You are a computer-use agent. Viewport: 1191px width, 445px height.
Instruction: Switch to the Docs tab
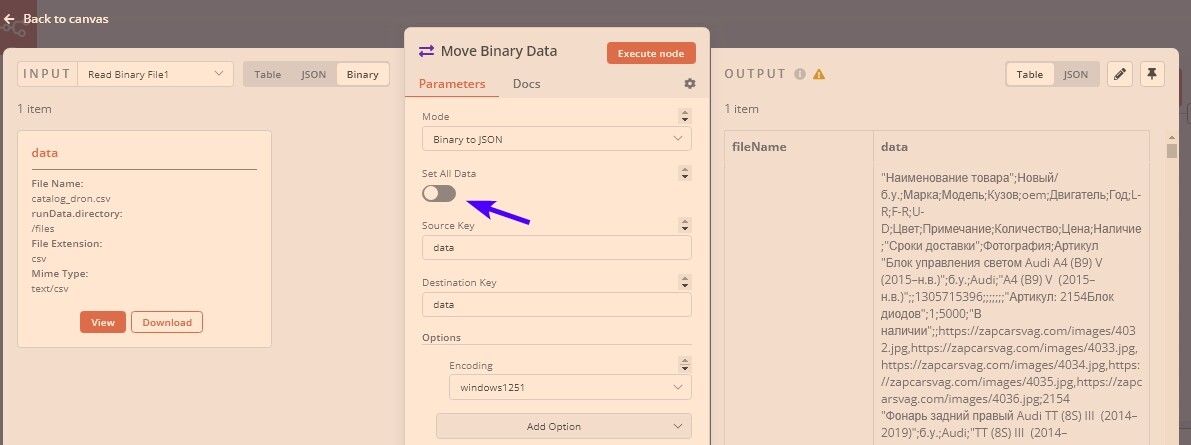pyautogui.click(x=526, y=84)
